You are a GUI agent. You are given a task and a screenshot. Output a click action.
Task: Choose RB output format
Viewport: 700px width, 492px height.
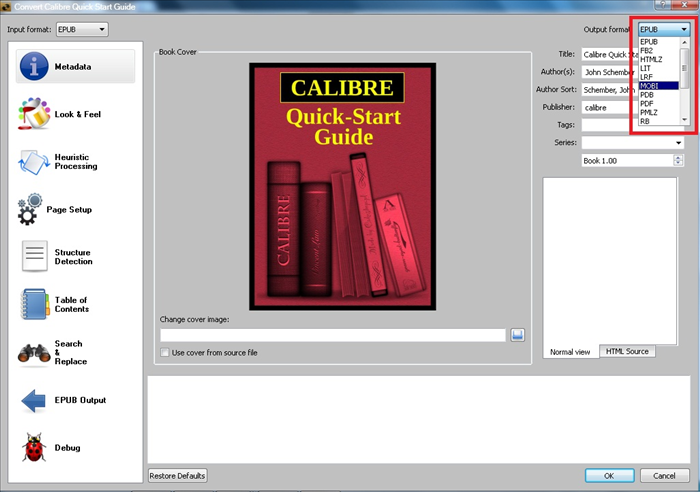click(x=658, y=121)
